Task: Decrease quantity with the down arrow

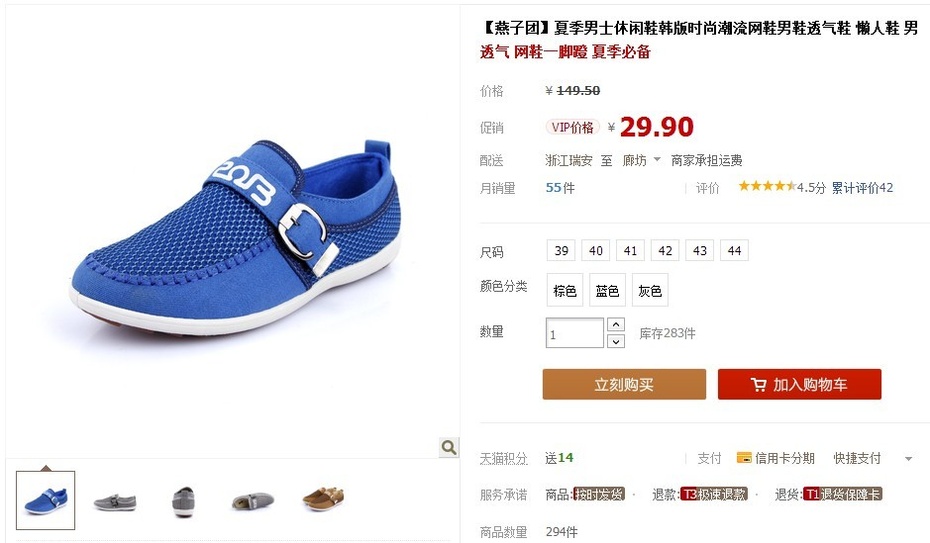Action: 616,341
